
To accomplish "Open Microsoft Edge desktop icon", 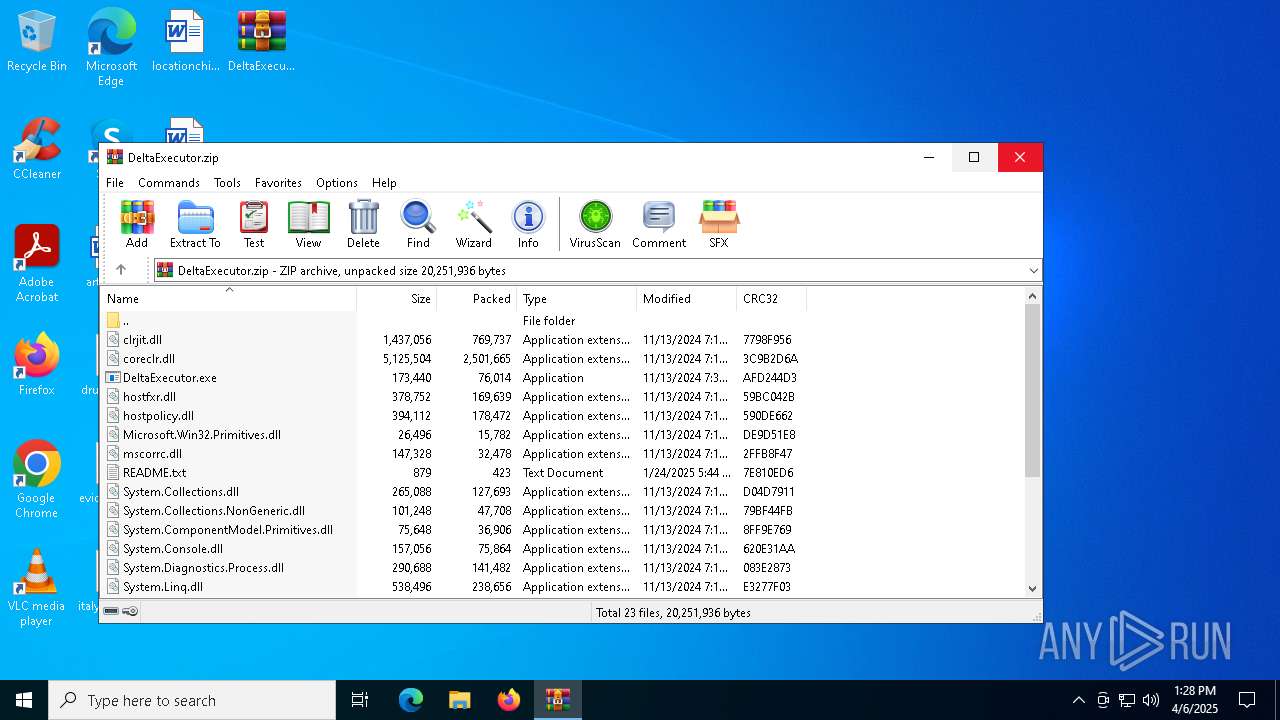I will pos(111,47).
